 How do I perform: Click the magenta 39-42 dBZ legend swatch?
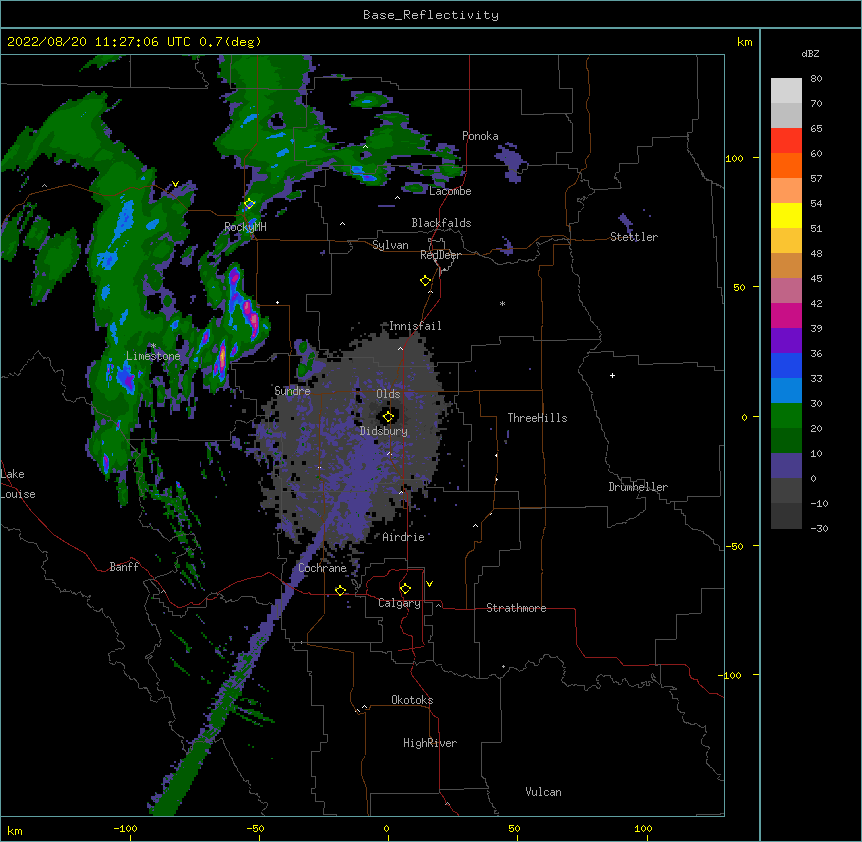(786, 315)
